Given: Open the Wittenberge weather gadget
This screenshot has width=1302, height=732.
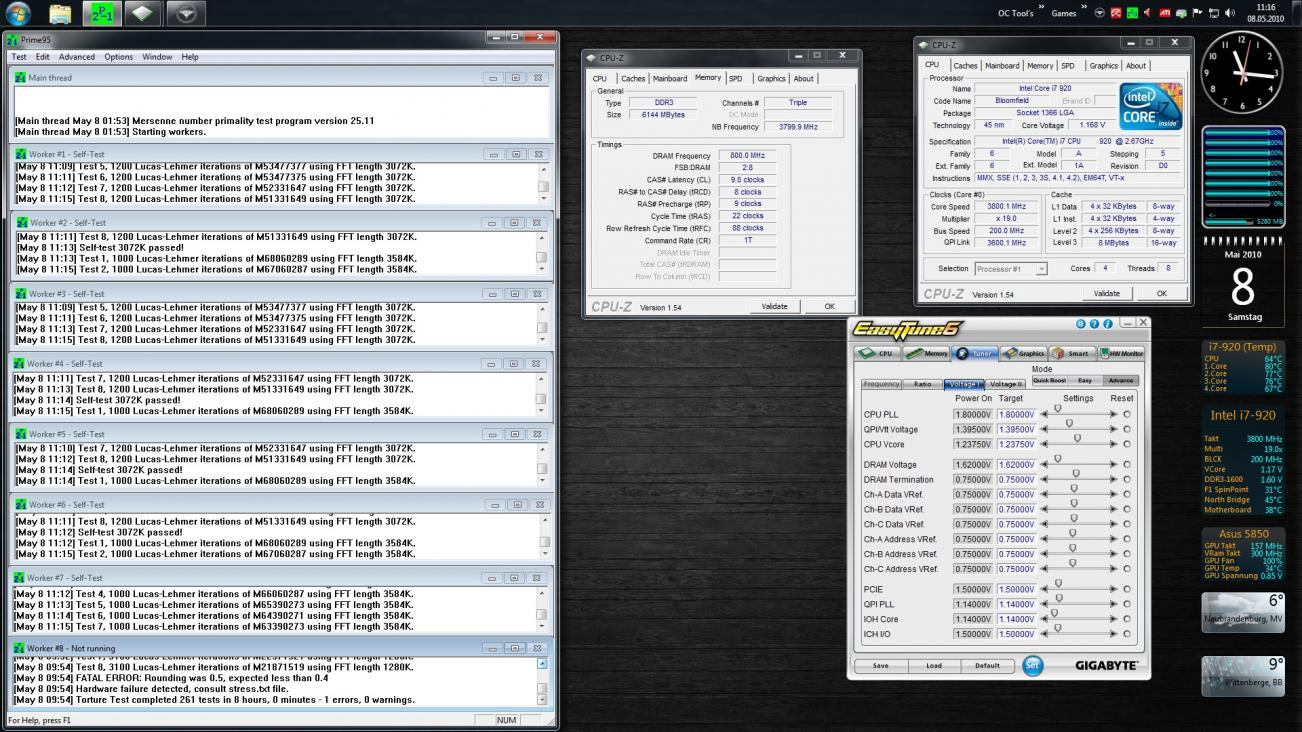Looking at the screenshot, I should tap(1243, 676).
